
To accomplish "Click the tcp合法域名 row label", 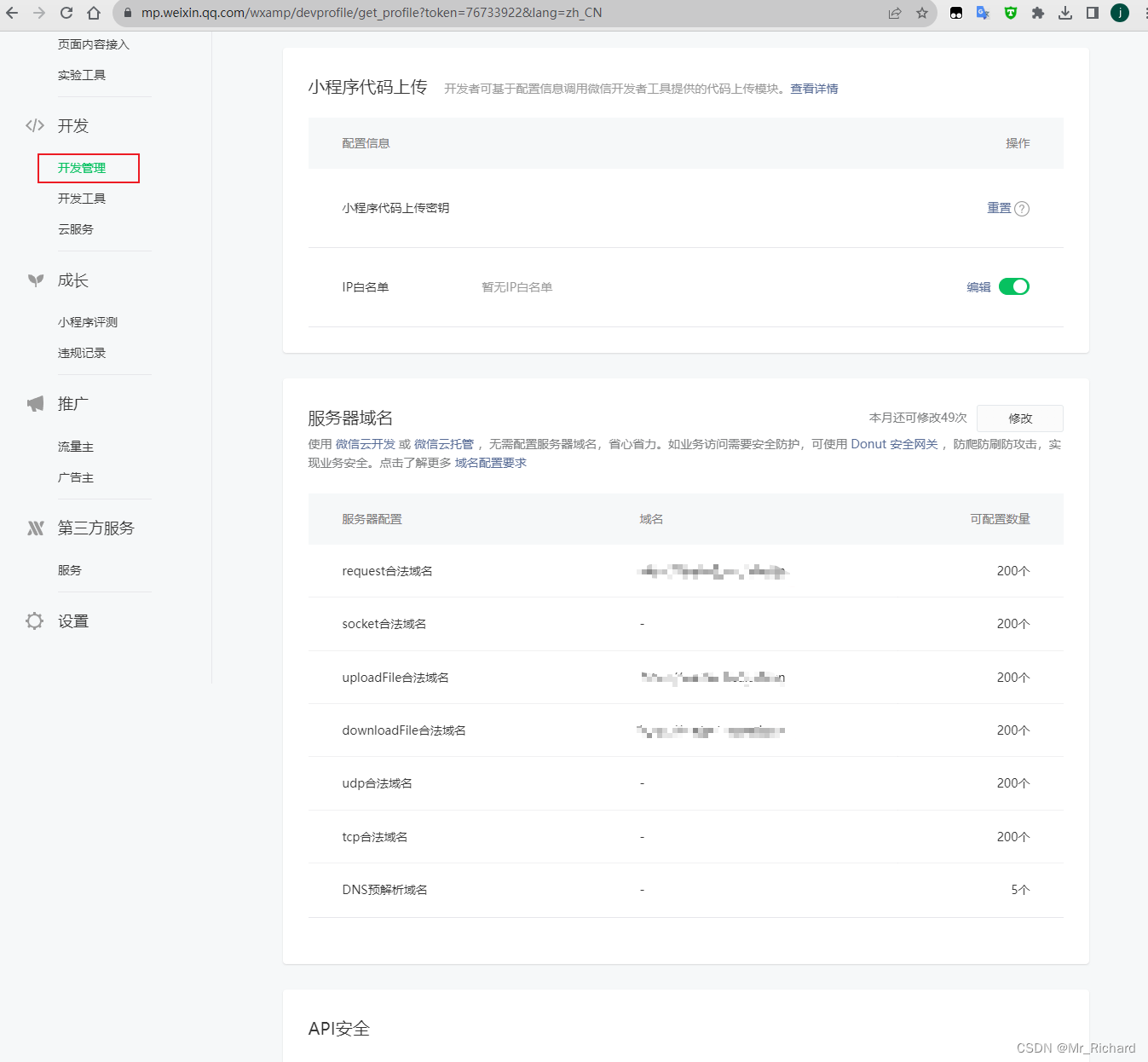I will pyautogui.click(x=375, y=837).
